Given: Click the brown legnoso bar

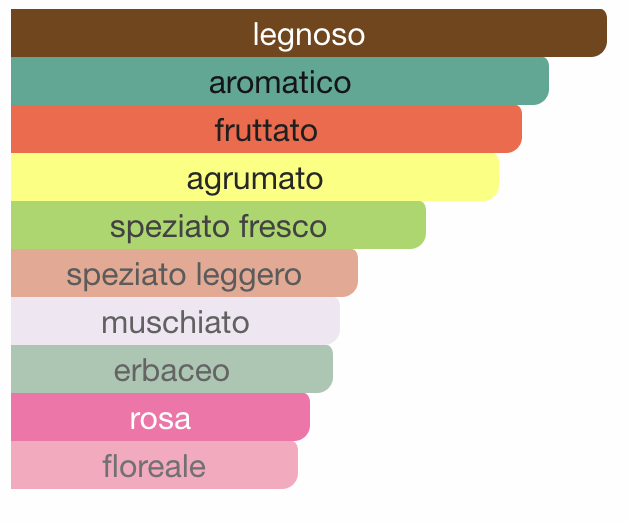Looking at the screenshot, I should (x=309, y=33).
